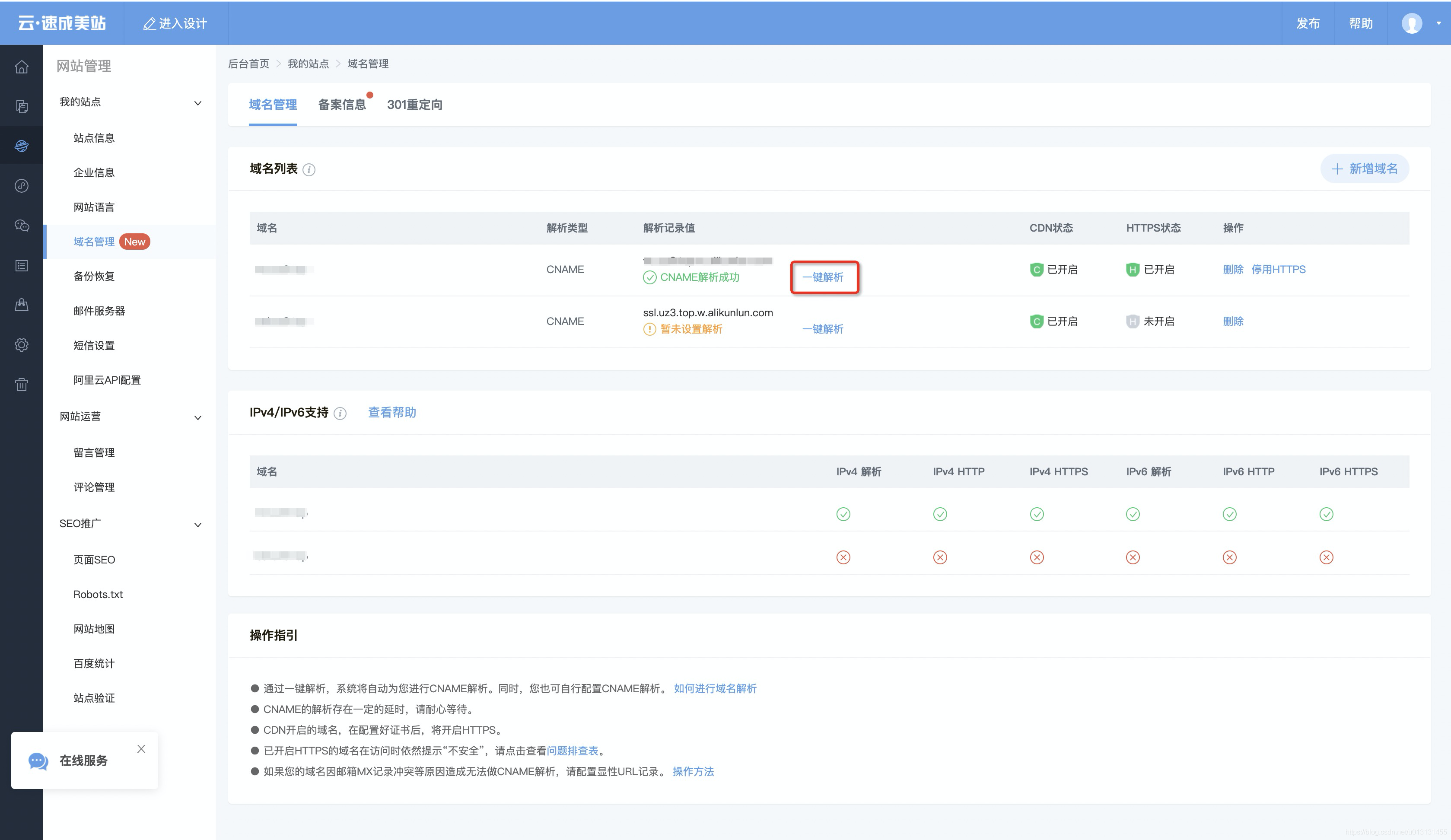
Task: Click info icon beside 域名列表
Action: tap(309, 169)
